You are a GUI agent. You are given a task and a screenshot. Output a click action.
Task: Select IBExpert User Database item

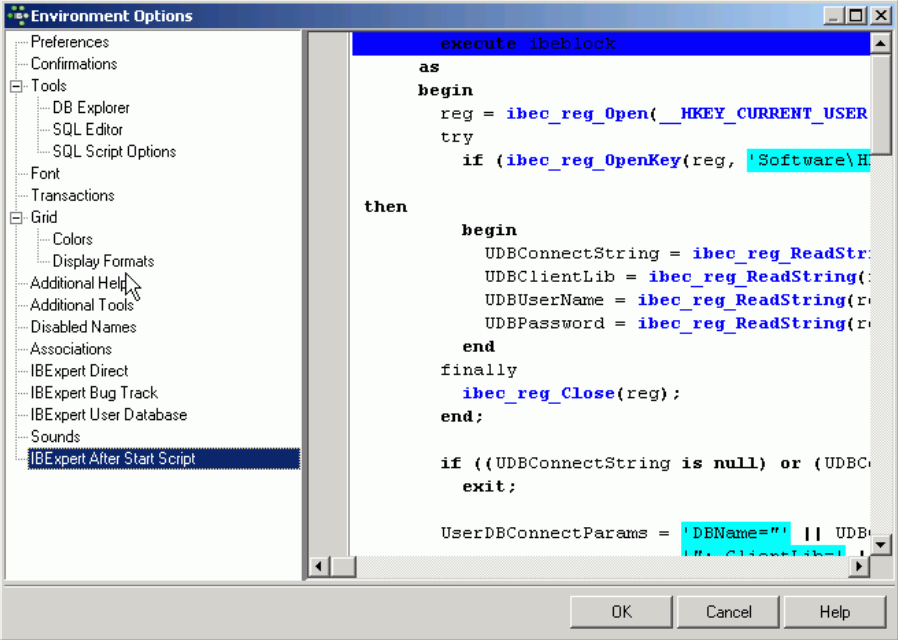pyautogui.click(x=108, y=415)
